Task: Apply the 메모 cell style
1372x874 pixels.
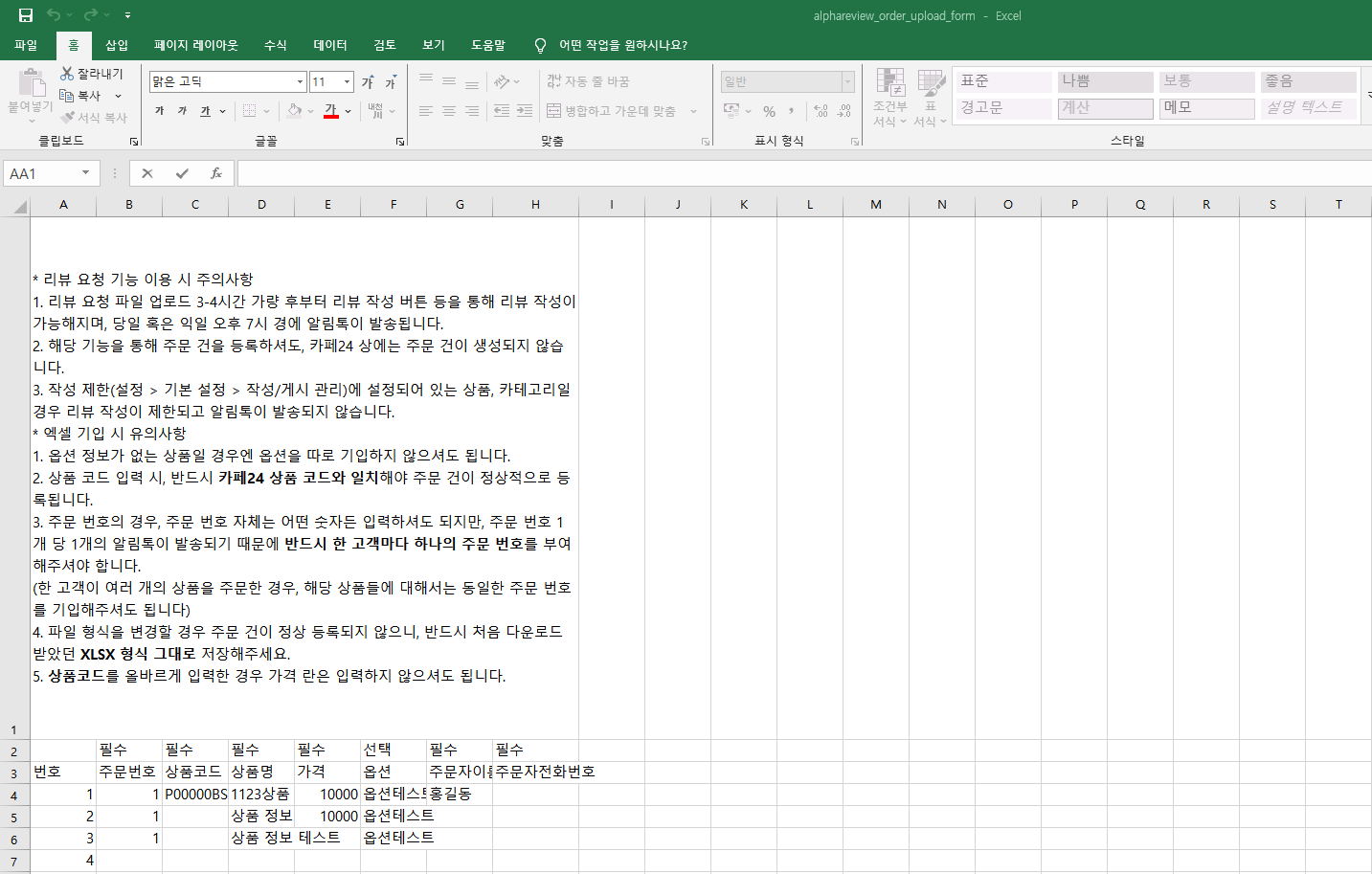Action: click(1206, 107)
